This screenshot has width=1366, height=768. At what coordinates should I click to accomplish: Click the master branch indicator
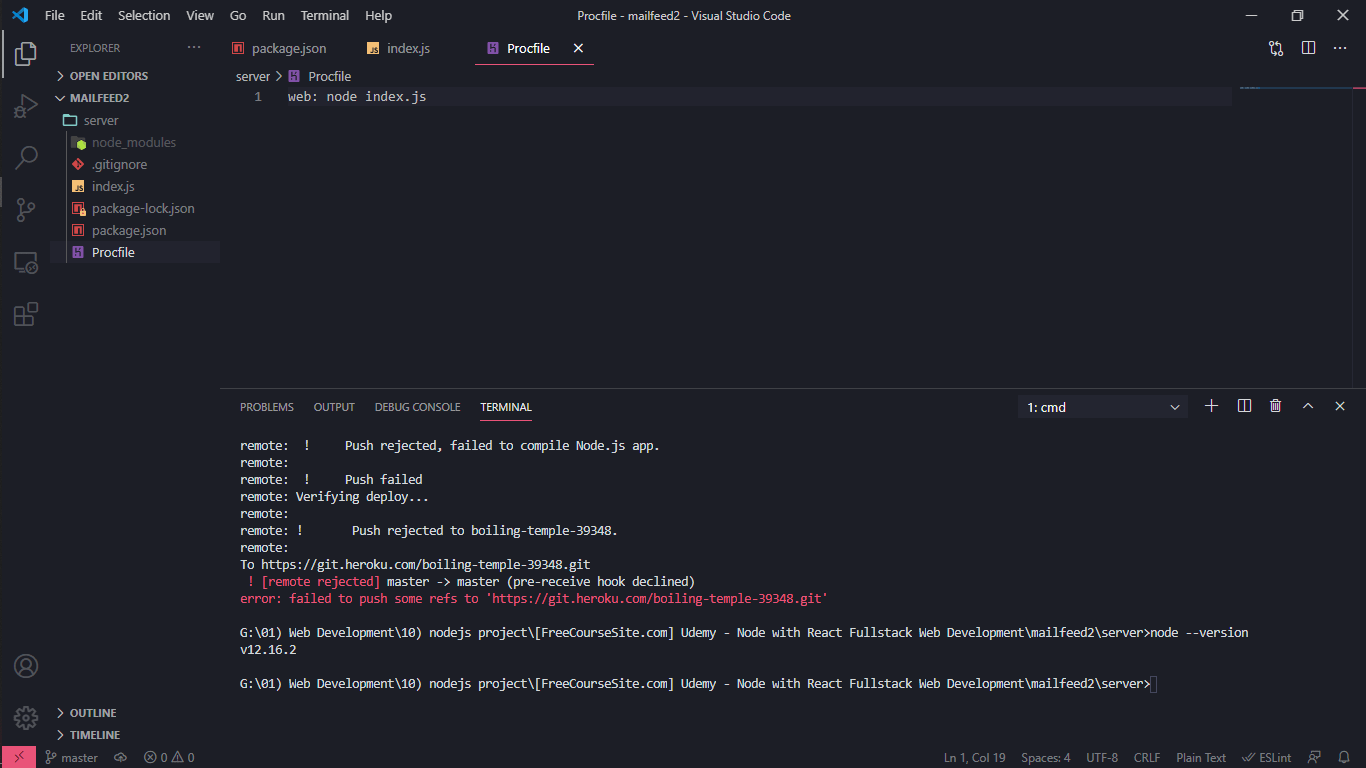[71, 757]
